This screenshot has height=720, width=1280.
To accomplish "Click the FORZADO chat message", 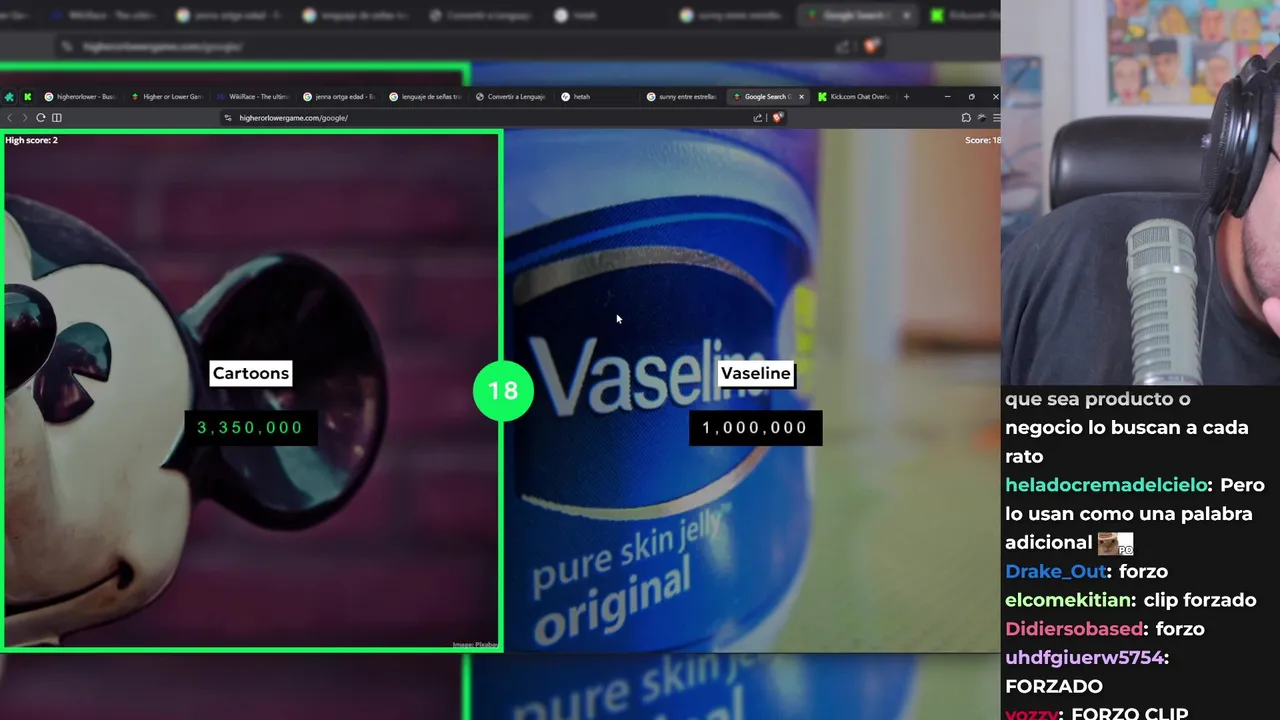I will [x=1054, y=687].
